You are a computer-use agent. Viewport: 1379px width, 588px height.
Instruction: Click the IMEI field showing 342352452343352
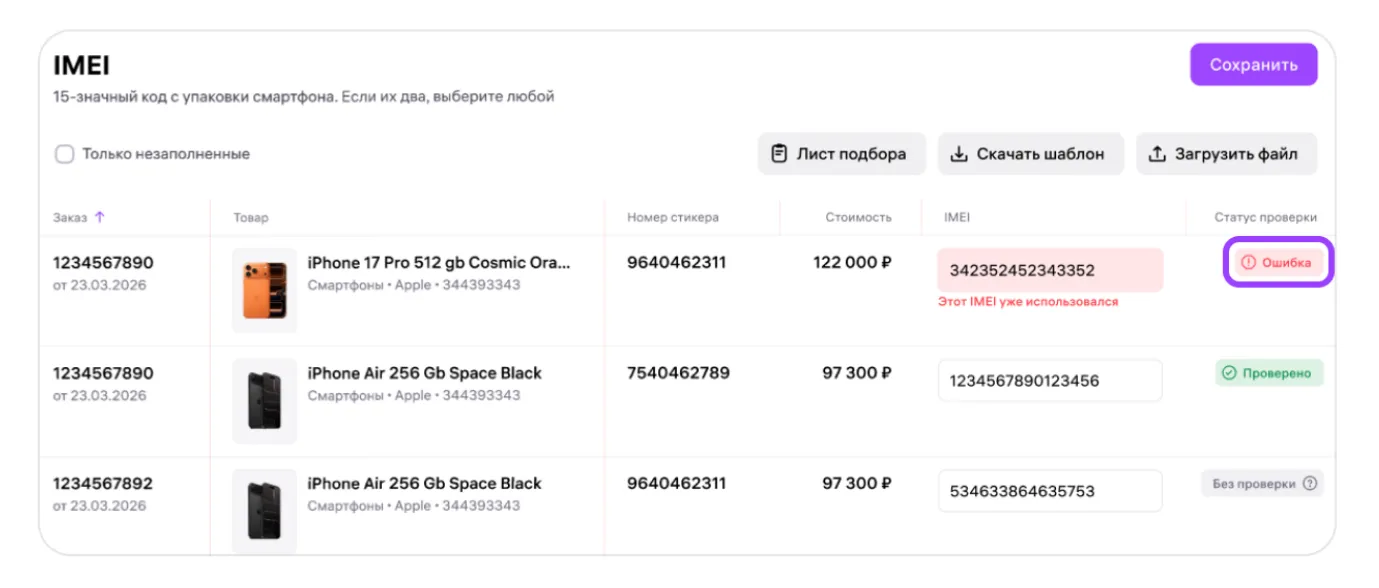tap(1049, 270)
